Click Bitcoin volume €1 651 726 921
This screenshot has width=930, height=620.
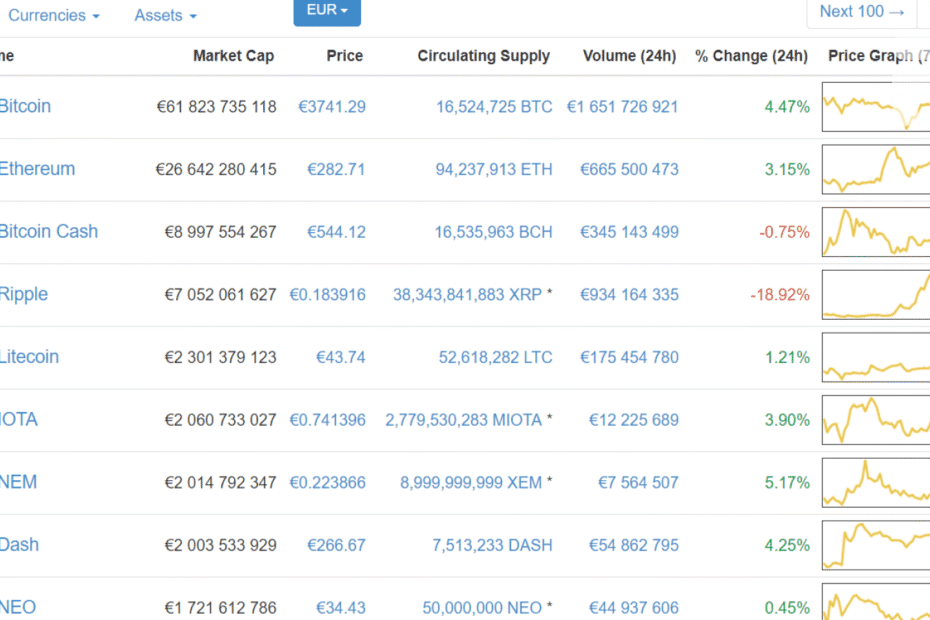[622, 107]
